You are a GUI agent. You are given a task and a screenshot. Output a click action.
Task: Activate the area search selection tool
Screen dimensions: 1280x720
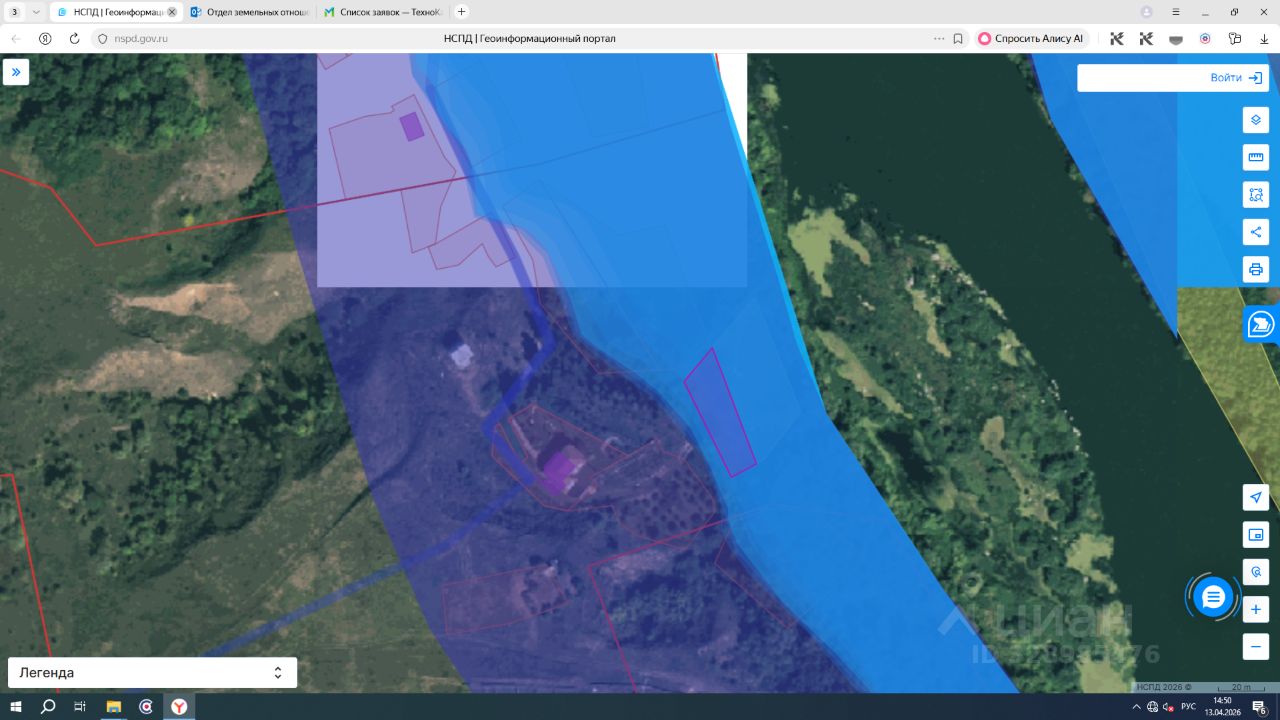[1256, 194]
